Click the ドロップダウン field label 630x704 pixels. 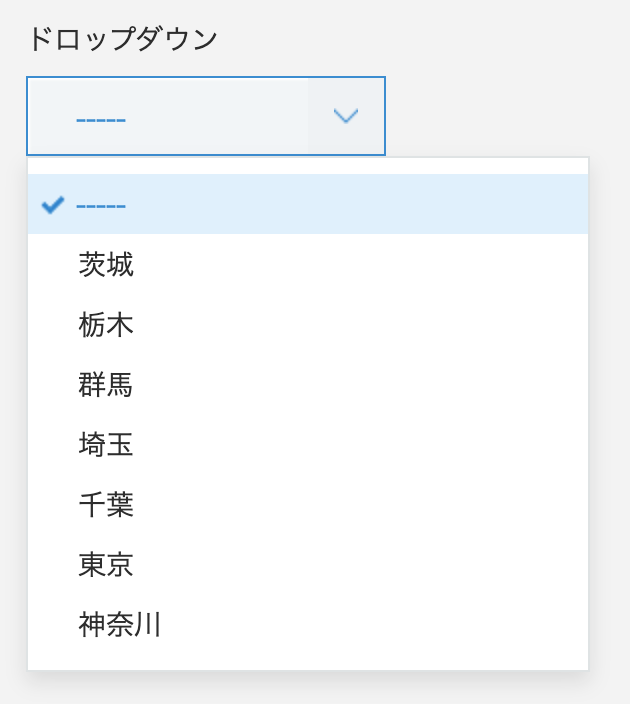click(122, 40)
